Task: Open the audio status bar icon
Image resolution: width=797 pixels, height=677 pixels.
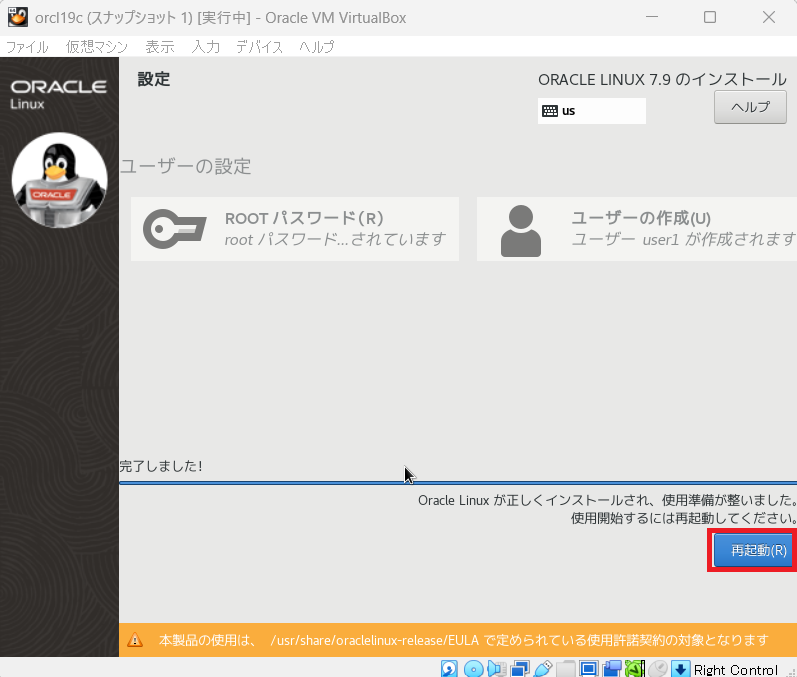Action: pyautogui.click(x=497, y=668)
